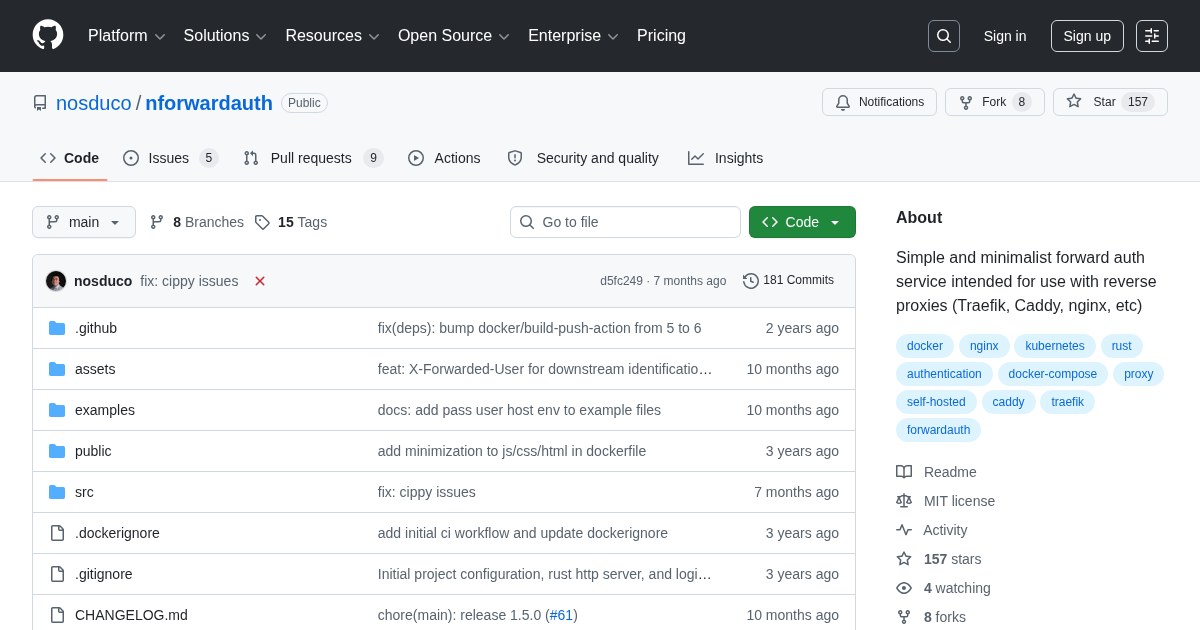Switch to the Security and quality tab
1200x630 pixels.
point(583,158)
